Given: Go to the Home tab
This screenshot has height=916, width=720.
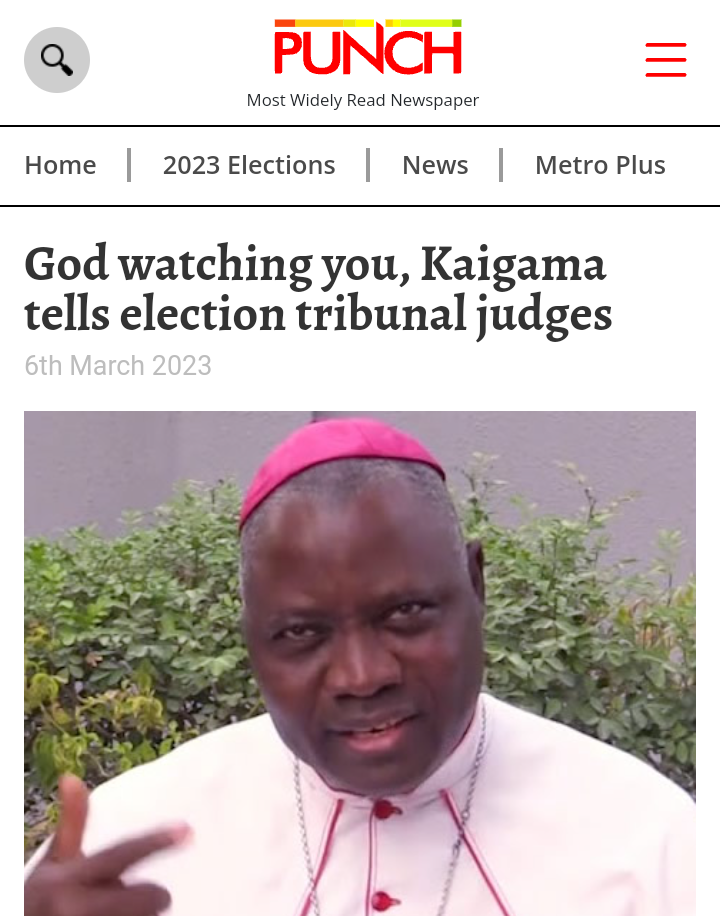Looking at the screenshot, I should [x=60, y=165].
